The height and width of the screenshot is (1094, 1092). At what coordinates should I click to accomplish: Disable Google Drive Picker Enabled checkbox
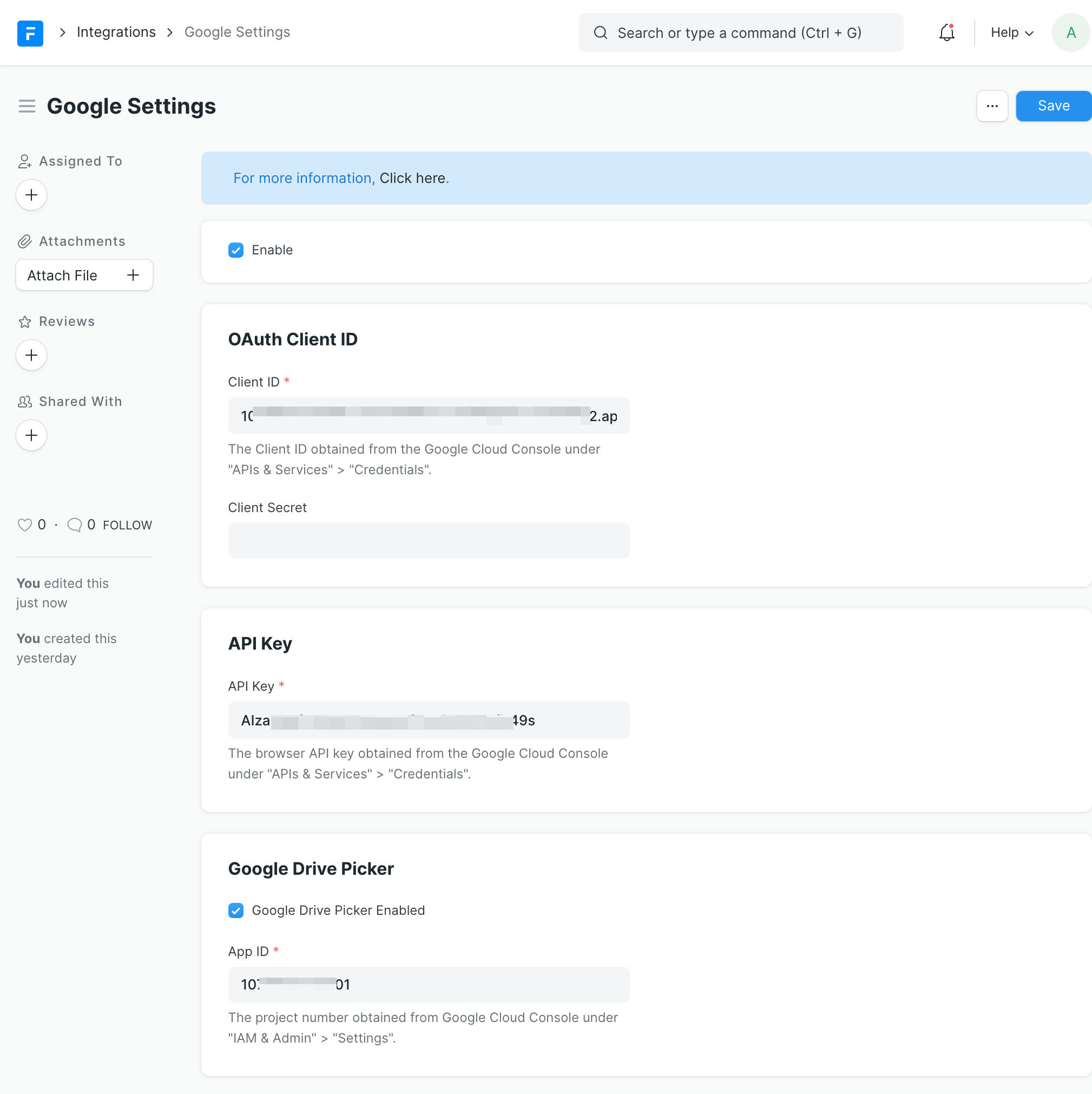point(236,910)
